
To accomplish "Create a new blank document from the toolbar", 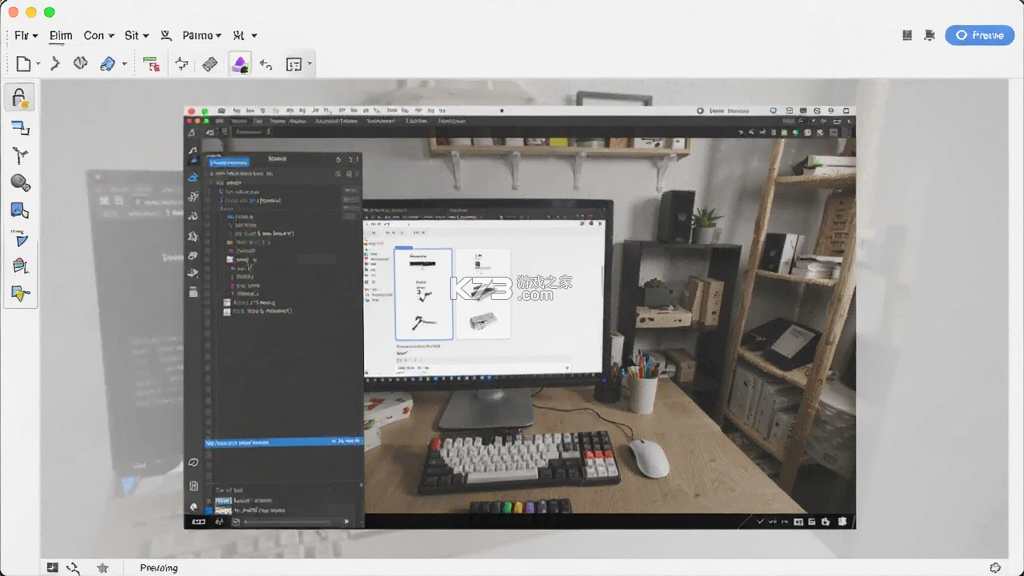I will coord(24,64).
